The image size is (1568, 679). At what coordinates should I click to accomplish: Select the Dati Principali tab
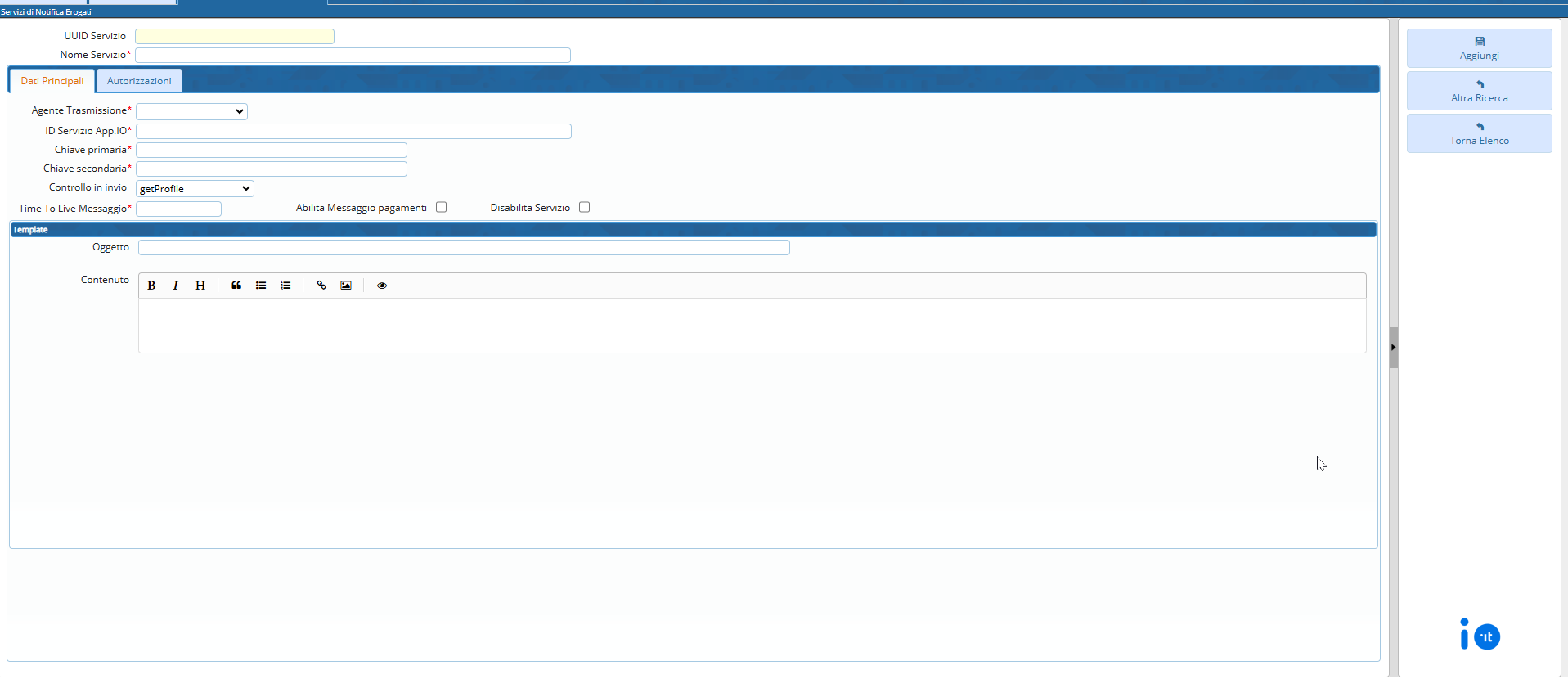pyautogui.click(x=52, y=81)
